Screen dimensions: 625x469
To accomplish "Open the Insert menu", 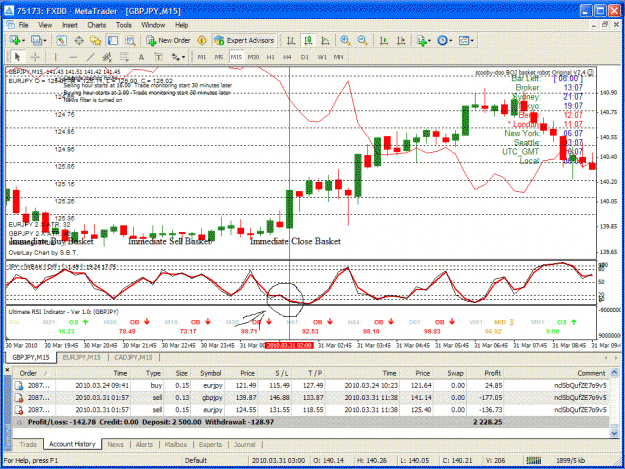I will pyautogui.click(x=70, y=25).
